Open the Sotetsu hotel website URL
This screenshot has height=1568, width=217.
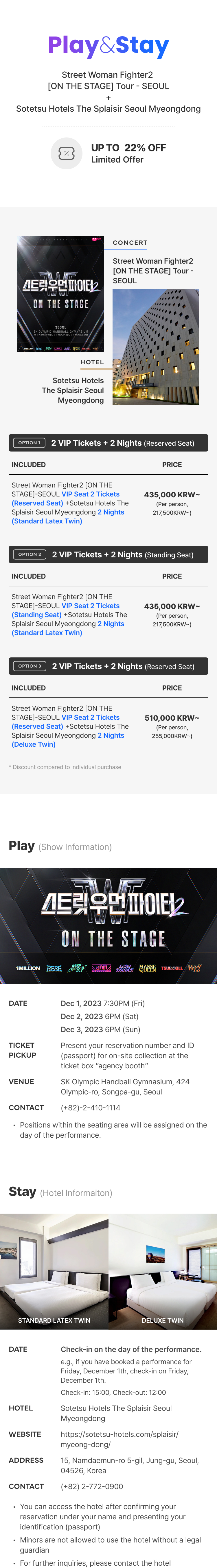click(119, 1439)
